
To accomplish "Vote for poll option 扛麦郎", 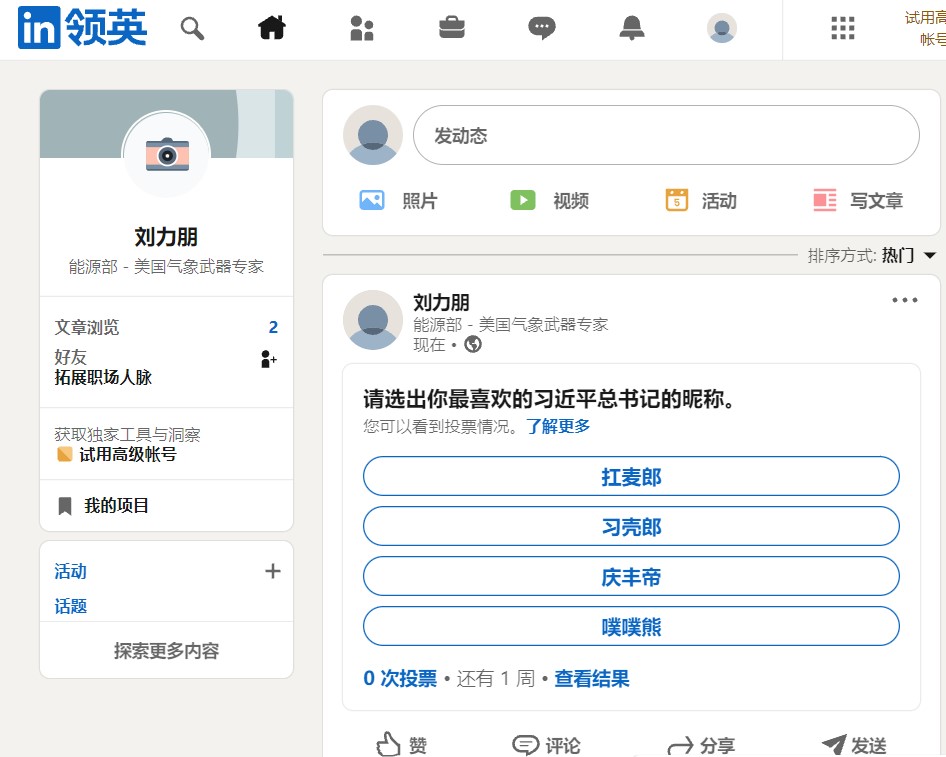I will tap(631, 477).
